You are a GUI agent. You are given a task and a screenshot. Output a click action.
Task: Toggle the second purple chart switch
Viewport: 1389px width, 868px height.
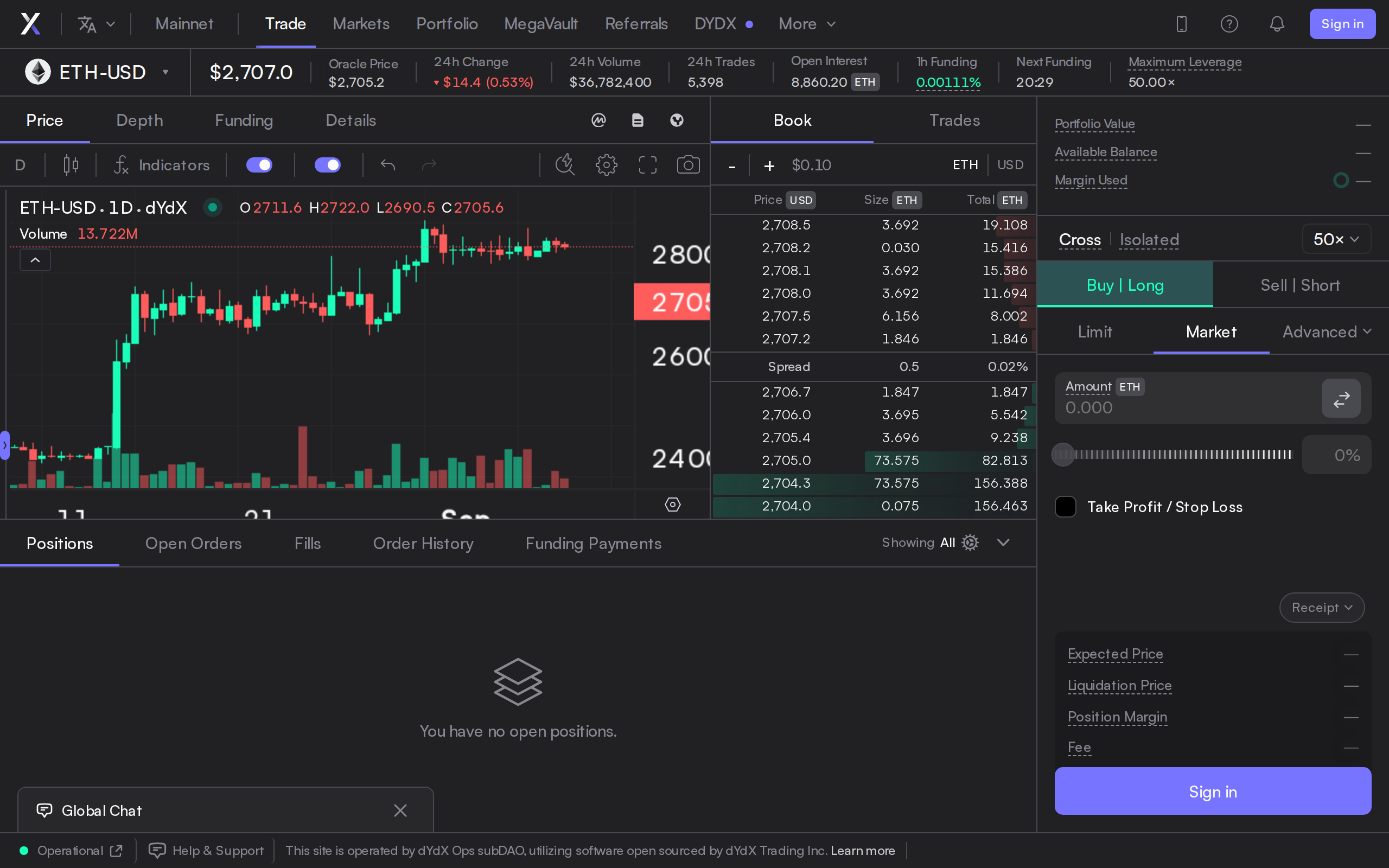328,165
